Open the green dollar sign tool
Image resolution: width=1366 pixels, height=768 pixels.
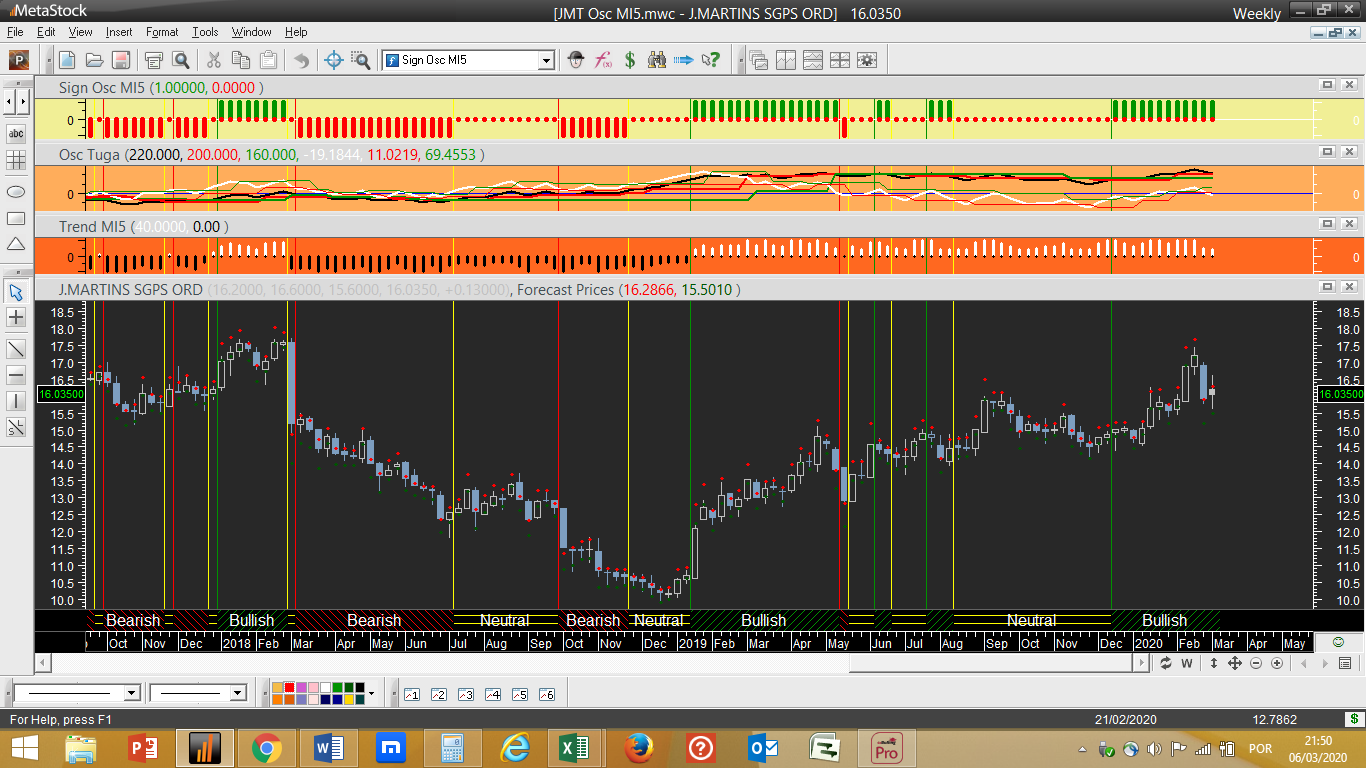[x=630, y=60]
